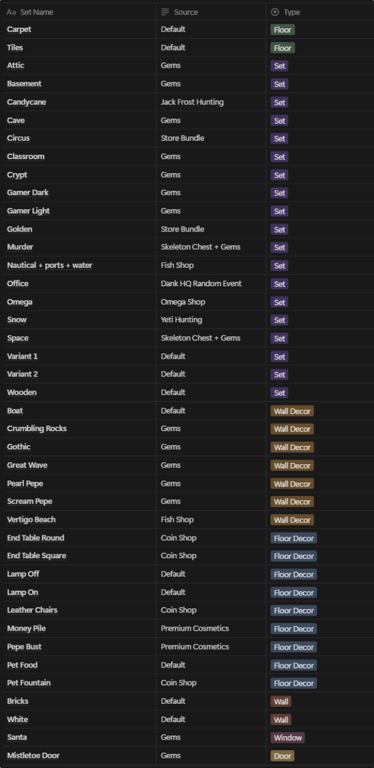Open the Nautical + ports + water entry
374x768 pixels.
(x=49, y=265)
